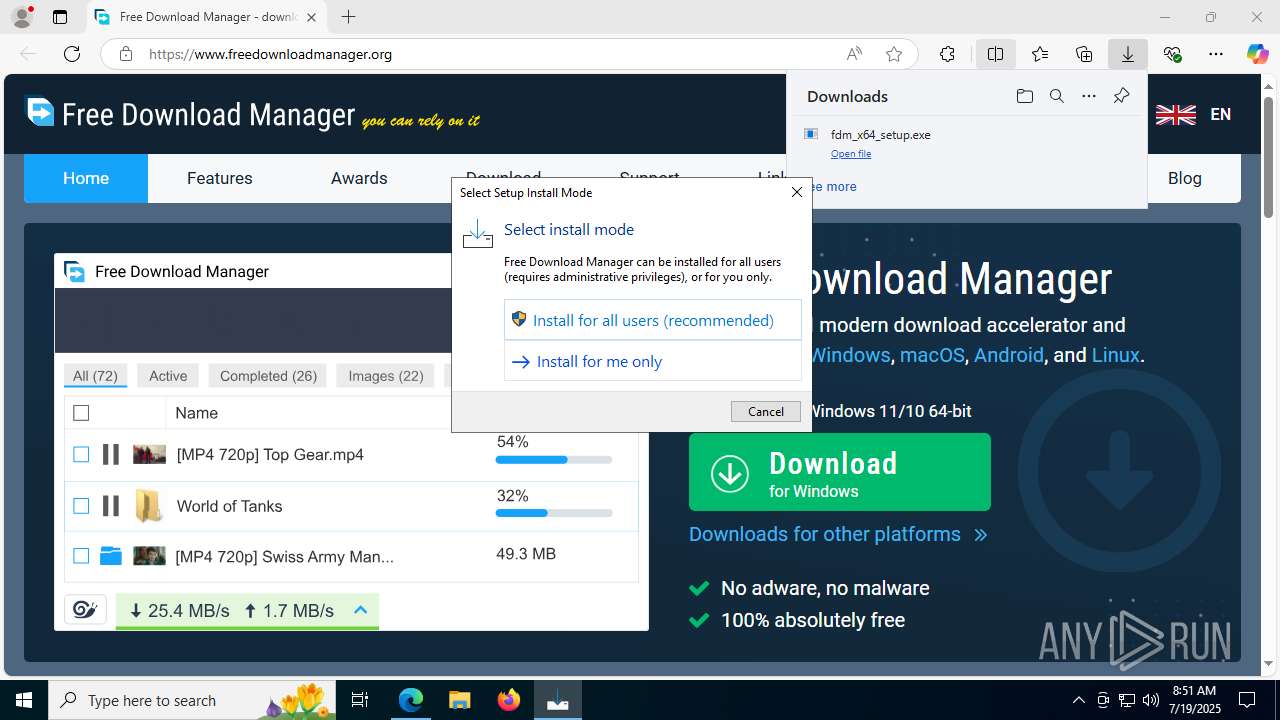Click Open file link under fdm_x64_setup.exe
The image size is (1280, 720).
click(x=851, y=154)
